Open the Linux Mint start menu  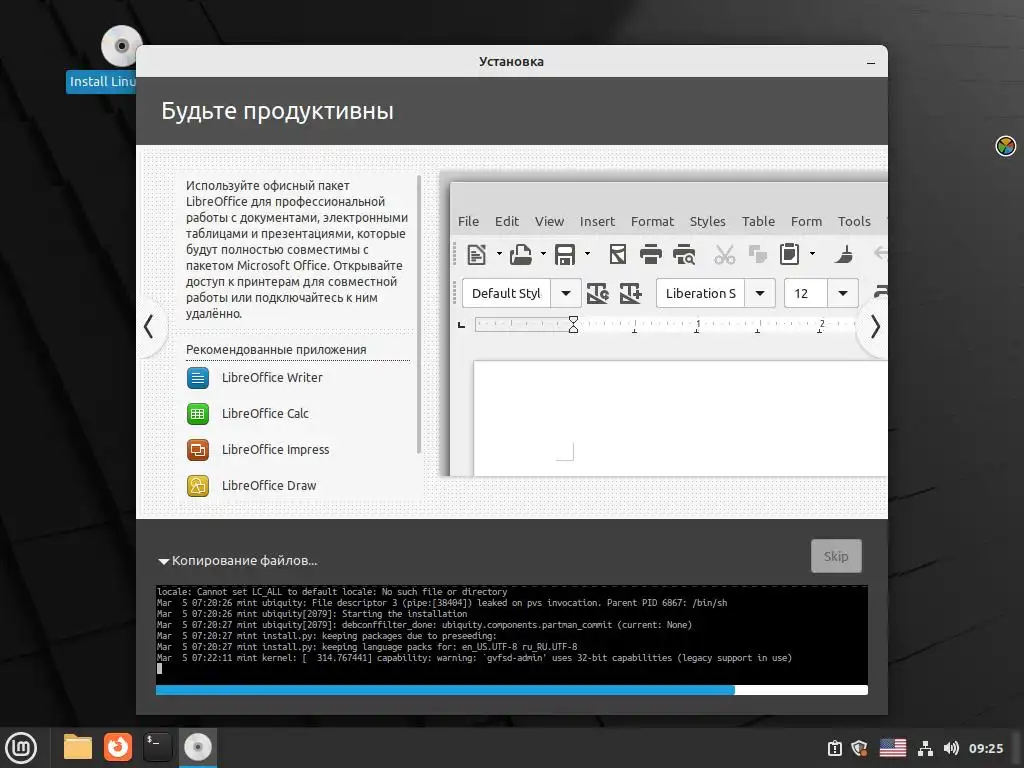click(22, 748)
